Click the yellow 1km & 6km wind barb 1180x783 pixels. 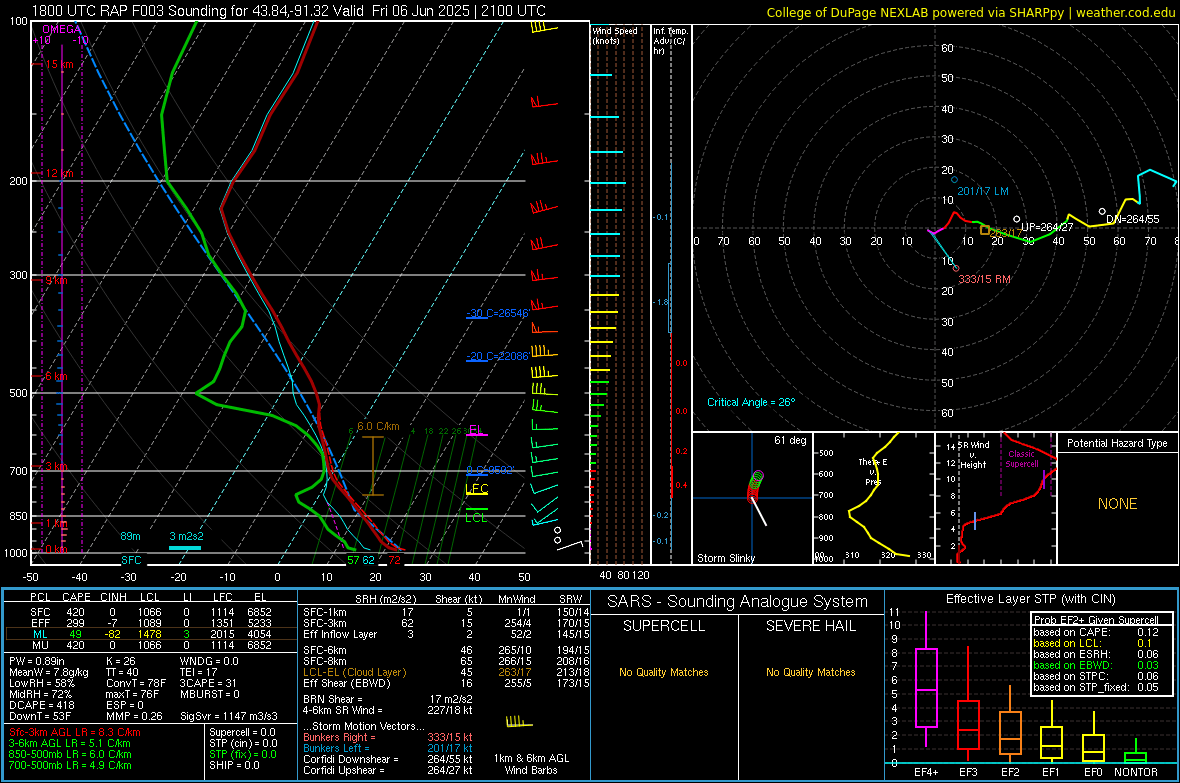519,722
